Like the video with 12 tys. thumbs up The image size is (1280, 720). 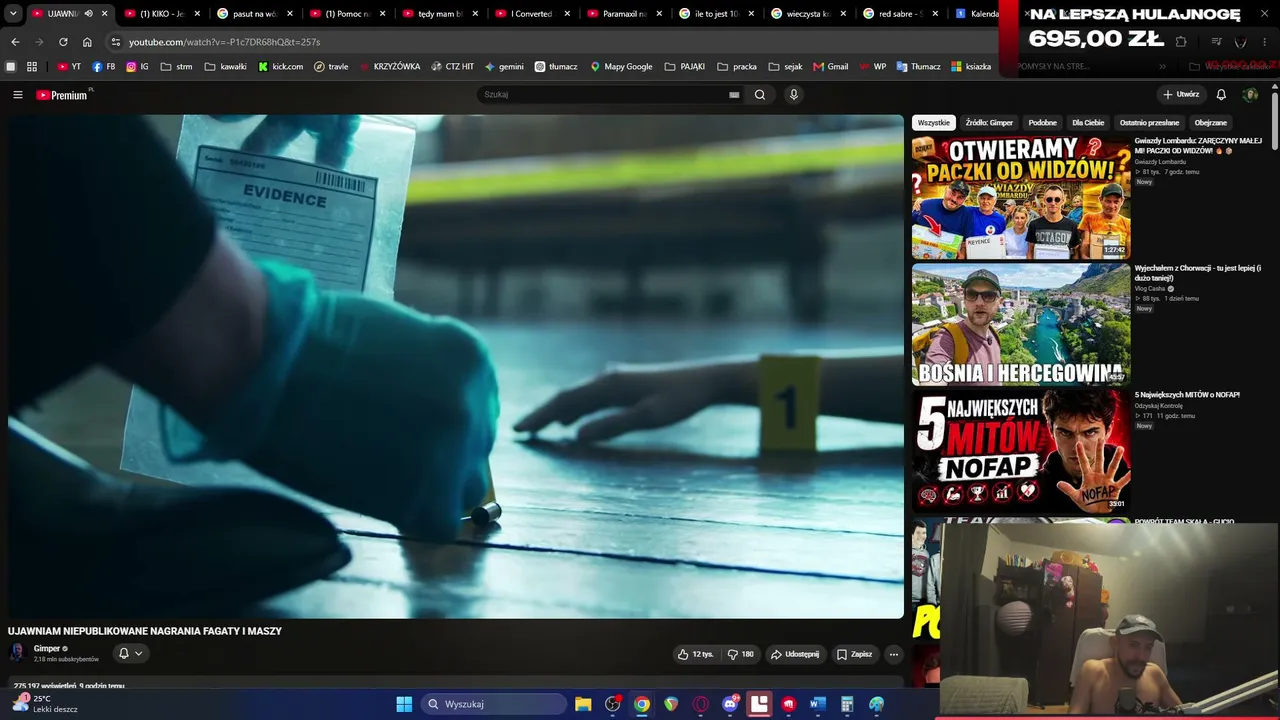pyautogui.click(x=696, y=654)
